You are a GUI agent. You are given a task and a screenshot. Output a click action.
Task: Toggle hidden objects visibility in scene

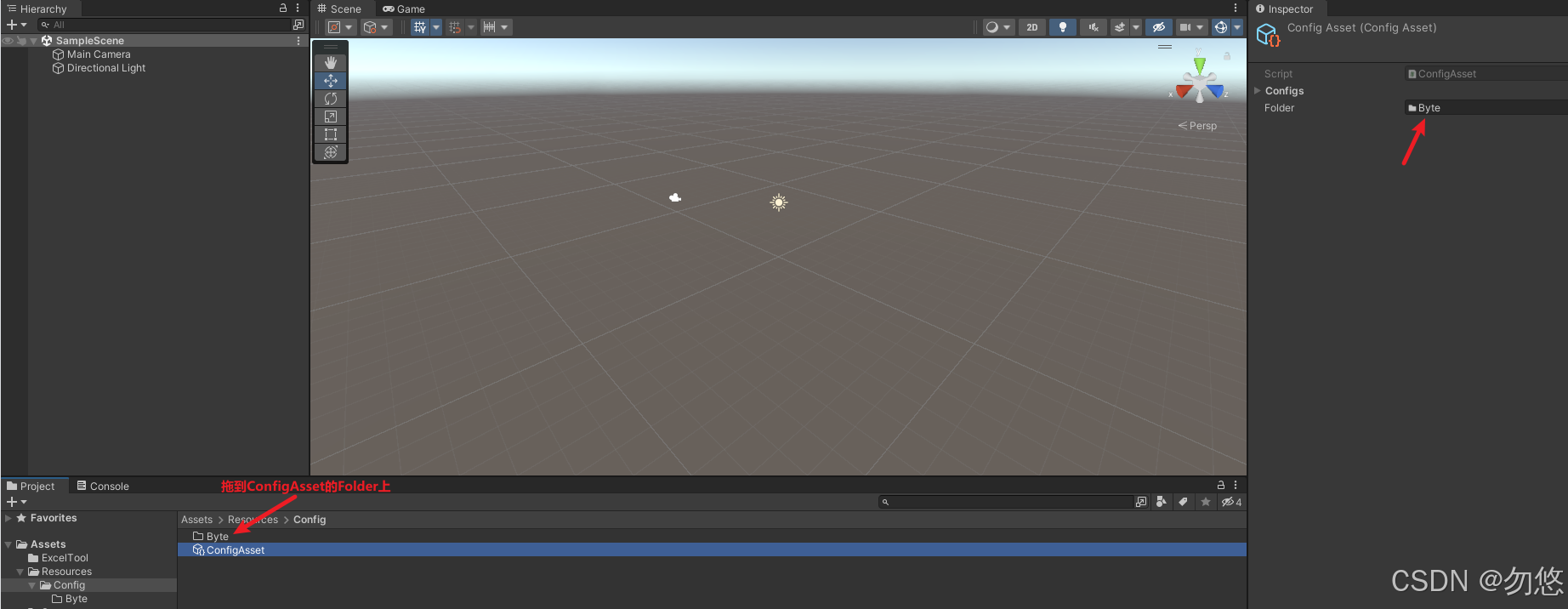[1158, 27]
